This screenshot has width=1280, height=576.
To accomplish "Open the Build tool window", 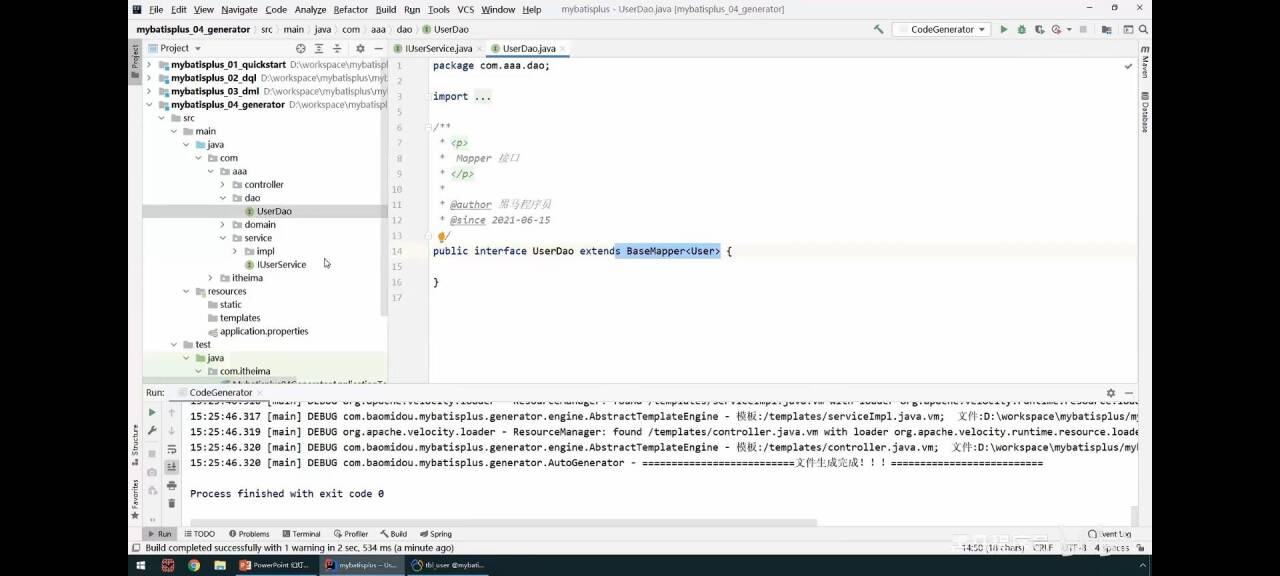I will (x=394, y=534).
